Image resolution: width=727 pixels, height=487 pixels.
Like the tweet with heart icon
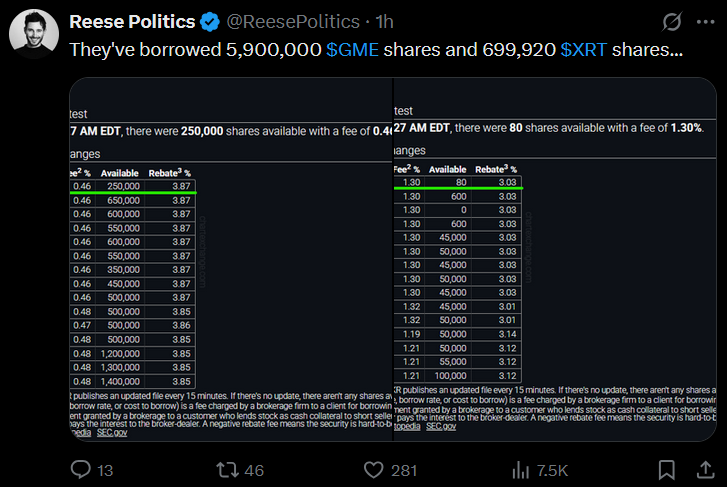click(373, 470)
